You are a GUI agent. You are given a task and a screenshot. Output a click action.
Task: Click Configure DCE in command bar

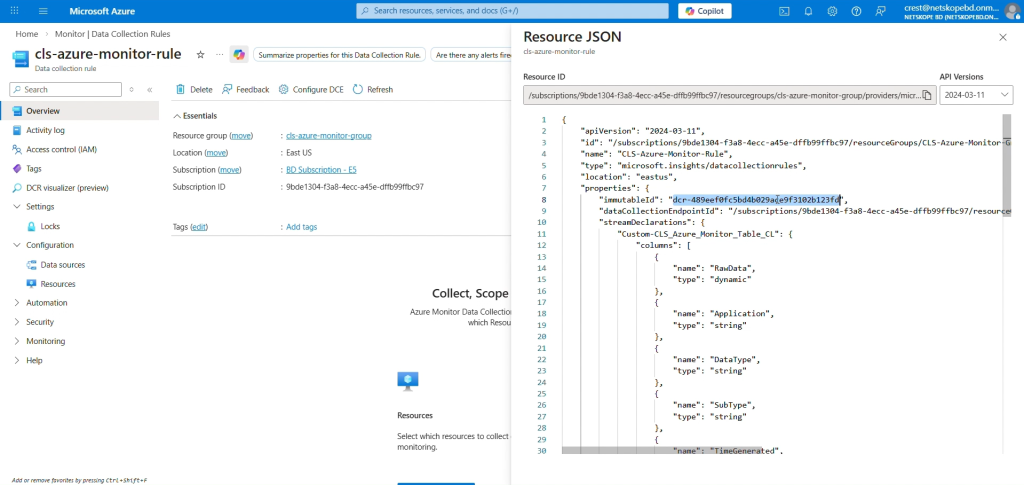pyautogui.click(x=311, y=89)
